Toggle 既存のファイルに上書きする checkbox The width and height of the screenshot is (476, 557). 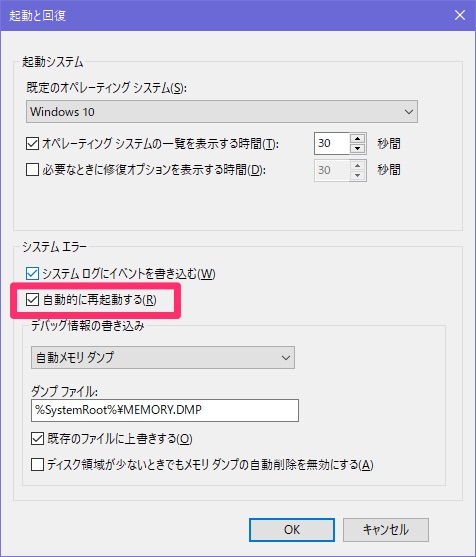(37, 438)
